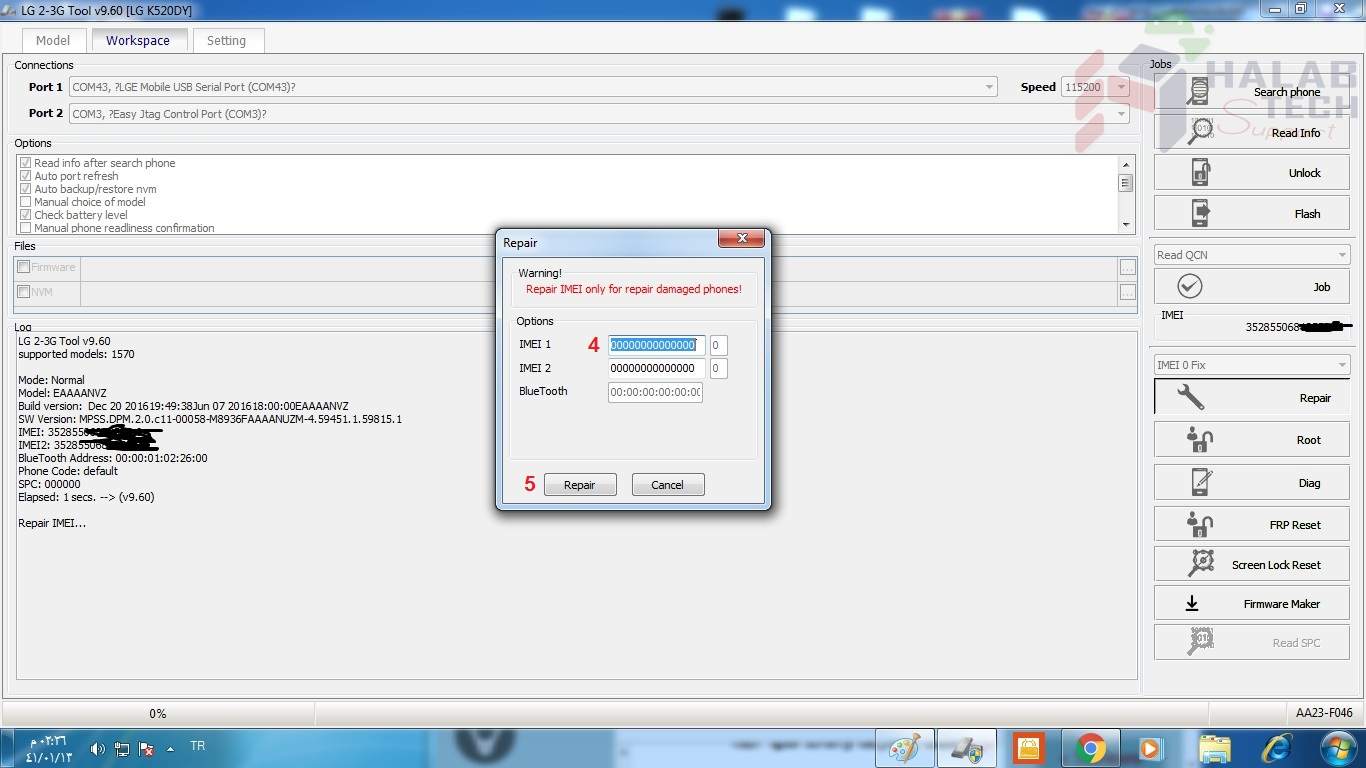Screen dimensions: 1366x768
Task: Click the Read Info button label
Action: coord(1296,133)
